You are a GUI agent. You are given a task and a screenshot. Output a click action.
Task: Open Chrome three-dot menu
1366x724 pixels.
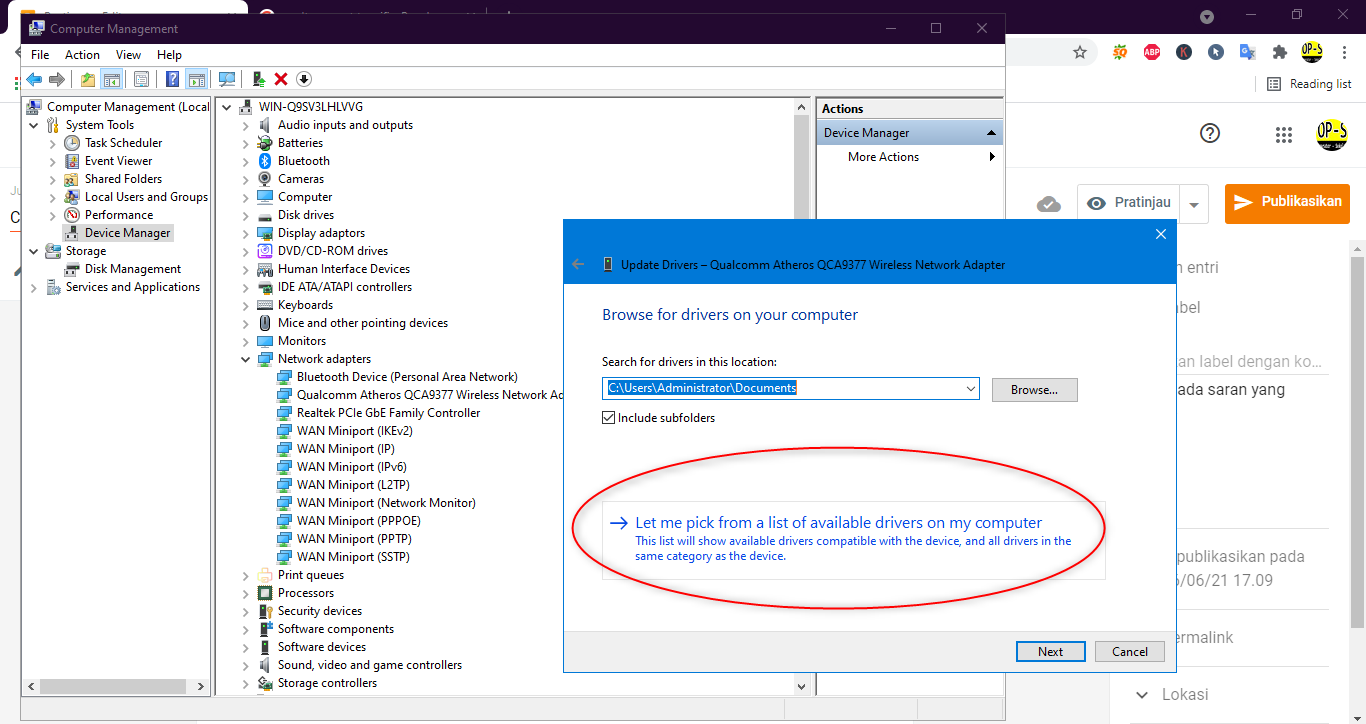click(x=1345, y=52)
